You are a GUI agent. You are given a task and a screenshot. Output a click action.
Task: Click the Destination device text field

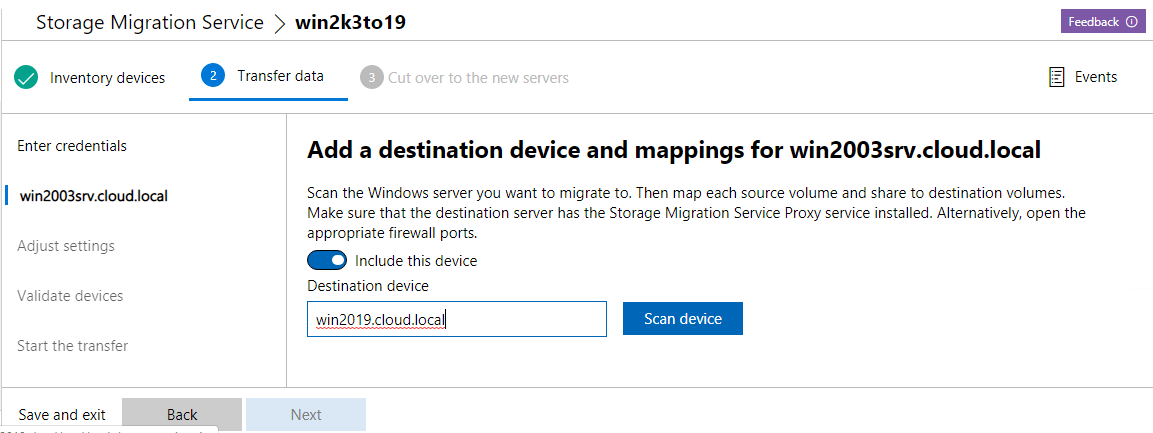tap(456, 319)
